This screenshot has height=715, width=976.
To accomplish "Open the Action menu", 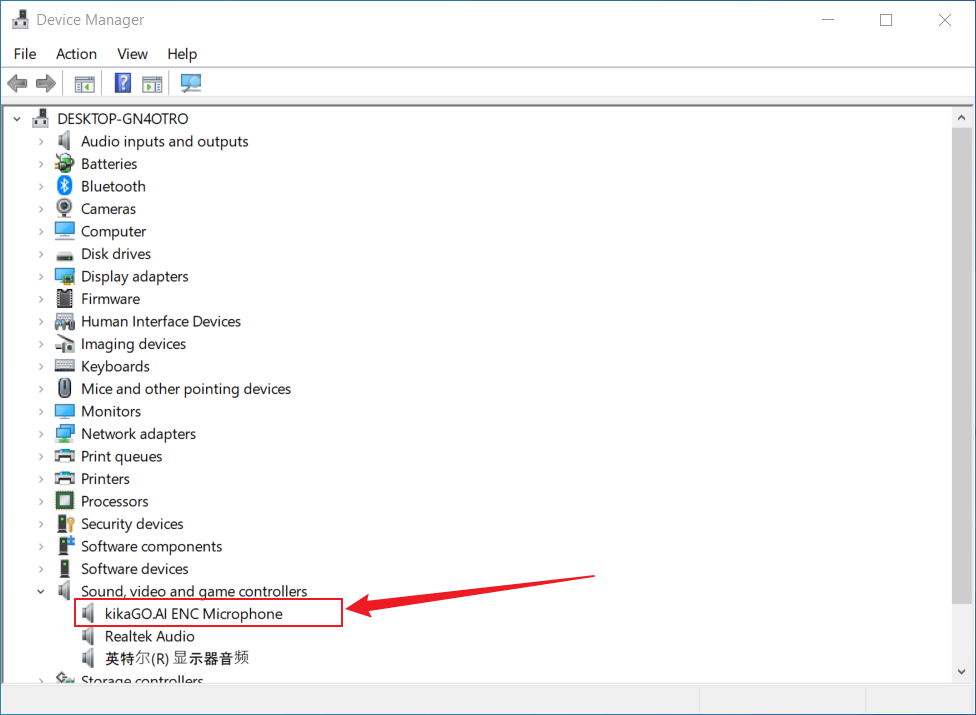I will [x=76, y=54].
